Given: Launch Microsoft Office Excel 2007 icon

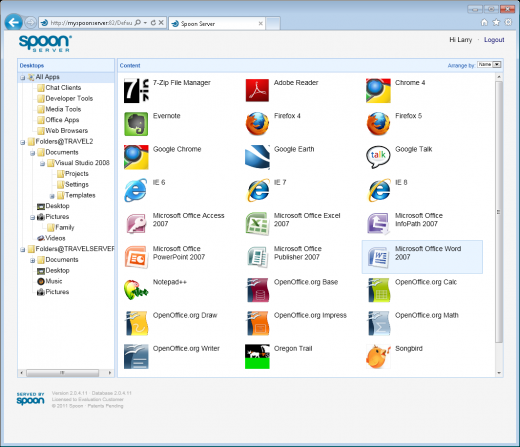Looking at the screenshot, I should point(257,223).
